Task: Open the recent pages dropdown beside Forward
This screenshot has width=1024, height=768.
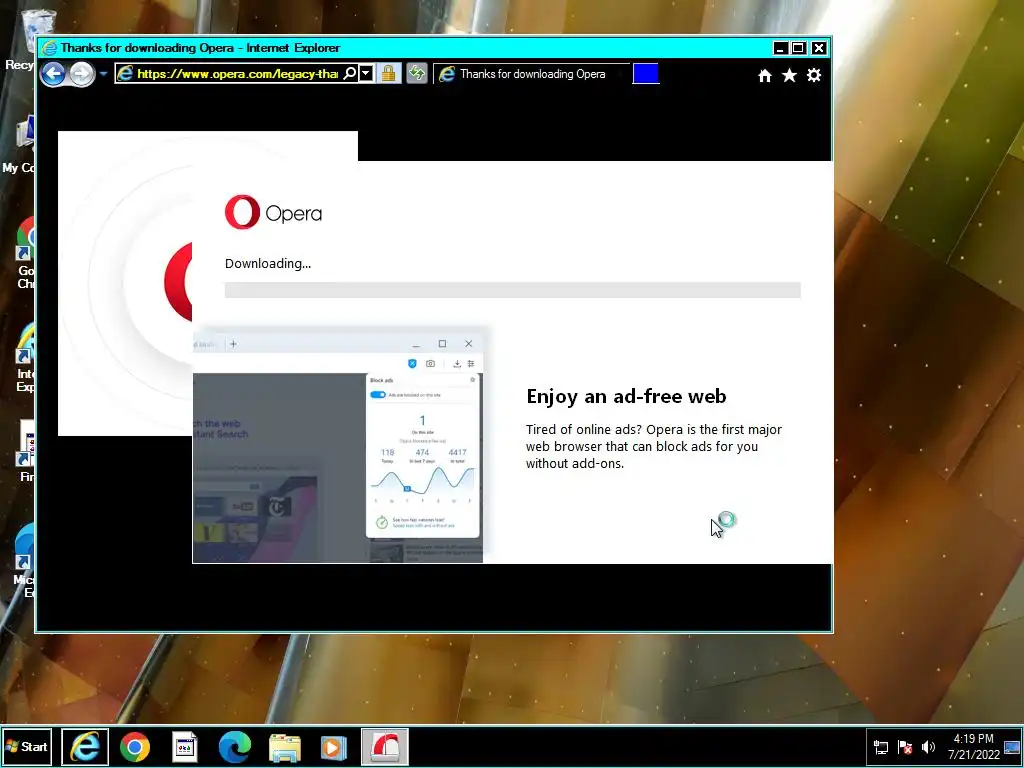Action: pyautogui.click(x=103, y=74)
